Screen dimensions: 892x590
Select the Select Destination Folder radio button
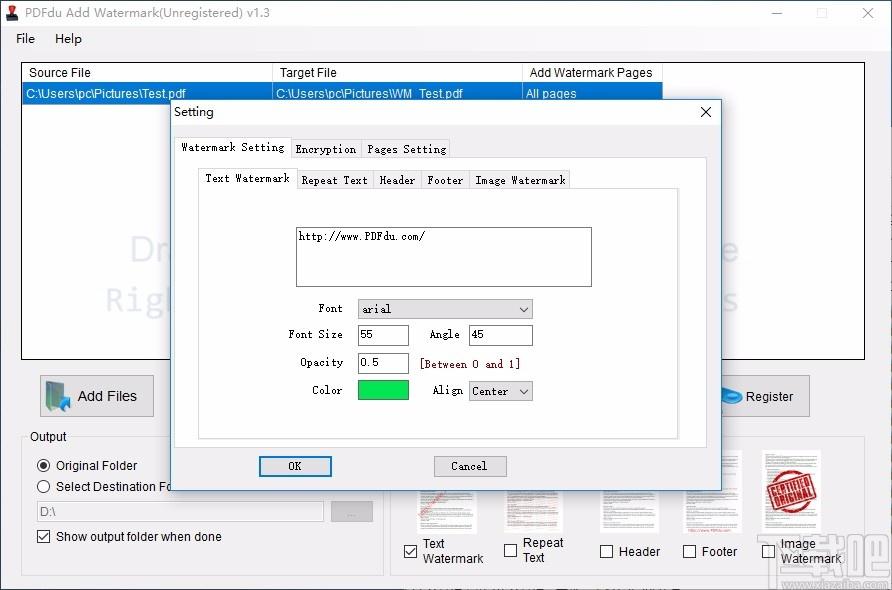point(43,486)
